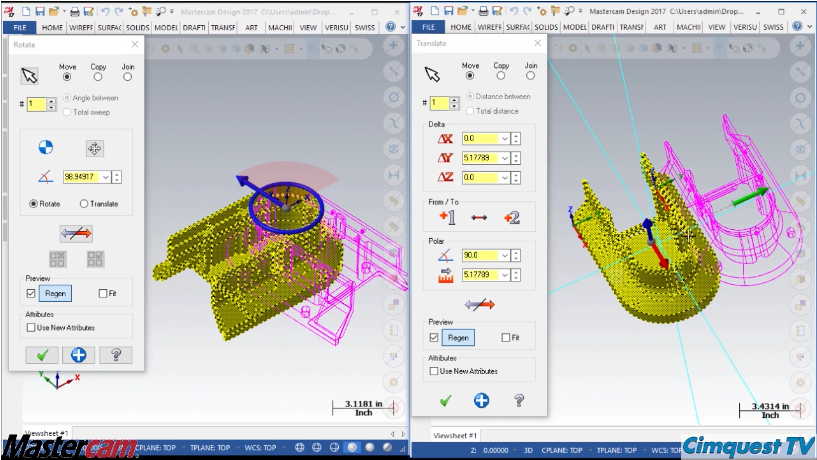
Task: Click the blue Apply plus icon in Translate dialog
Action: pos(481,400)
